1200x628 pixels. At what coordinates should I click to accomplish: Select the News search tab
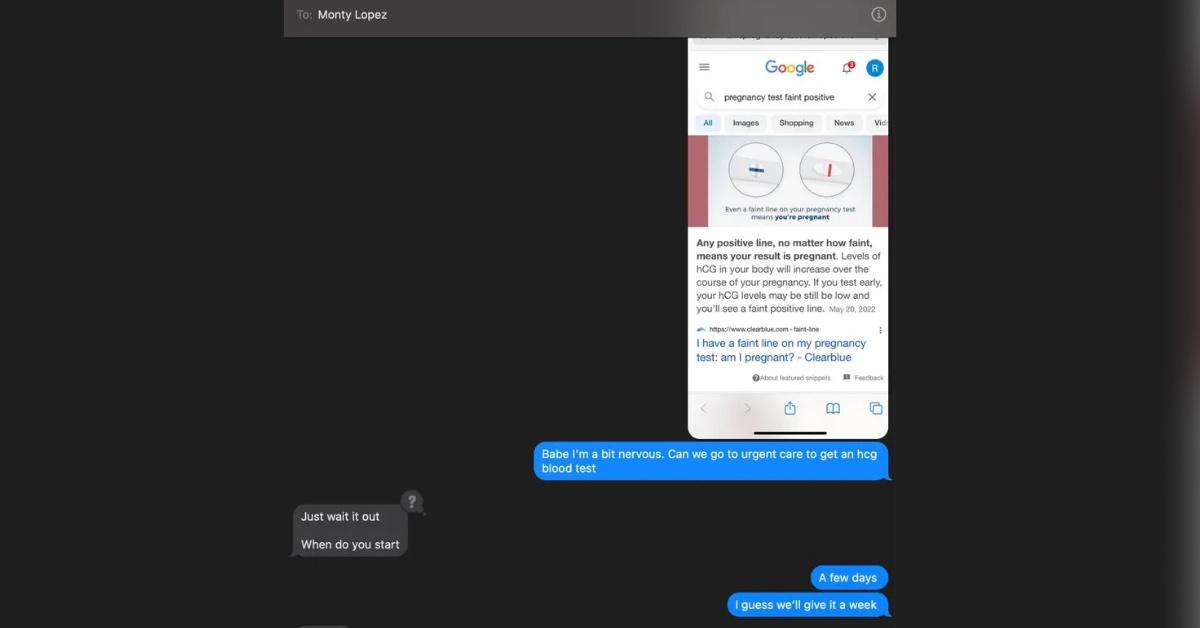click(x=844, y=123)
